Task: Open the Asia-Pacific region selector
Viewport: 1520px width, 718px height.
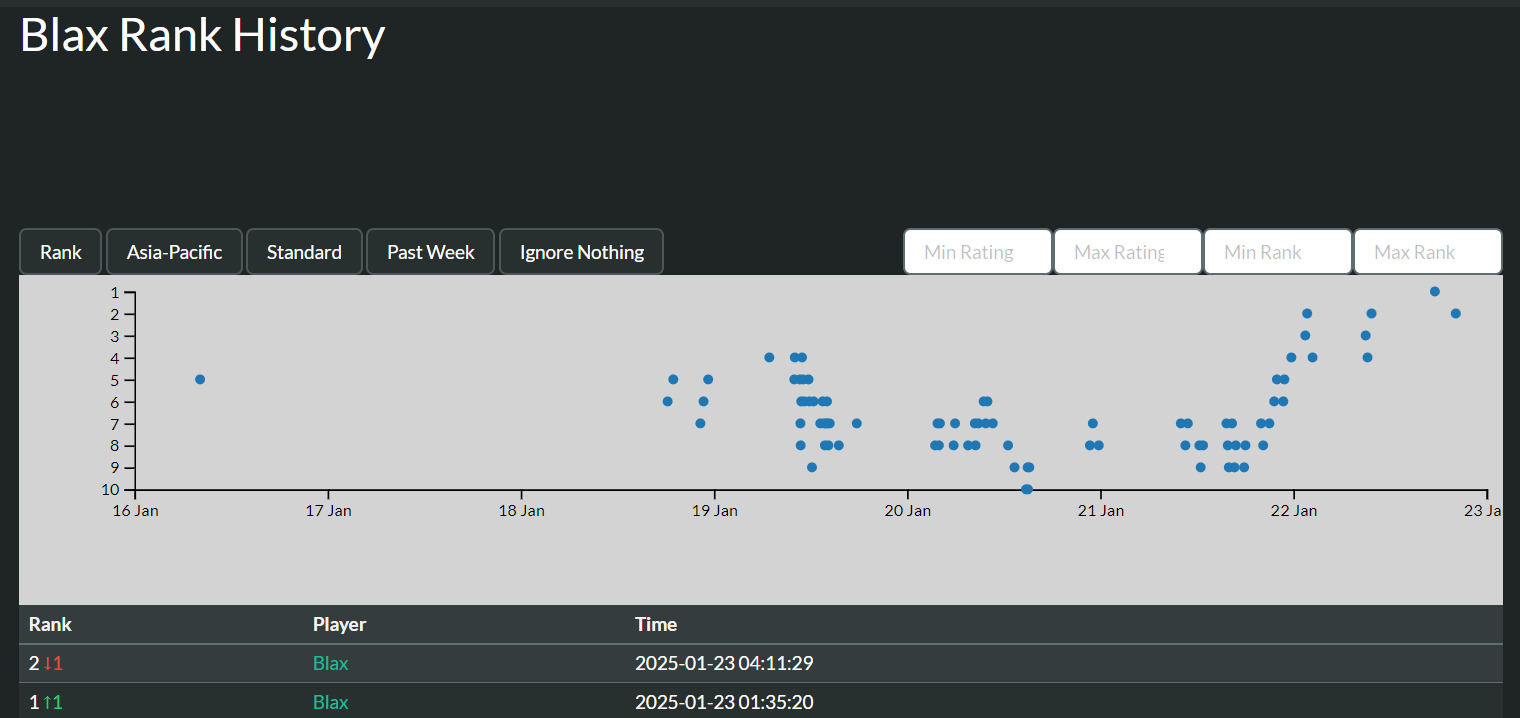Action: pos(174,252)
